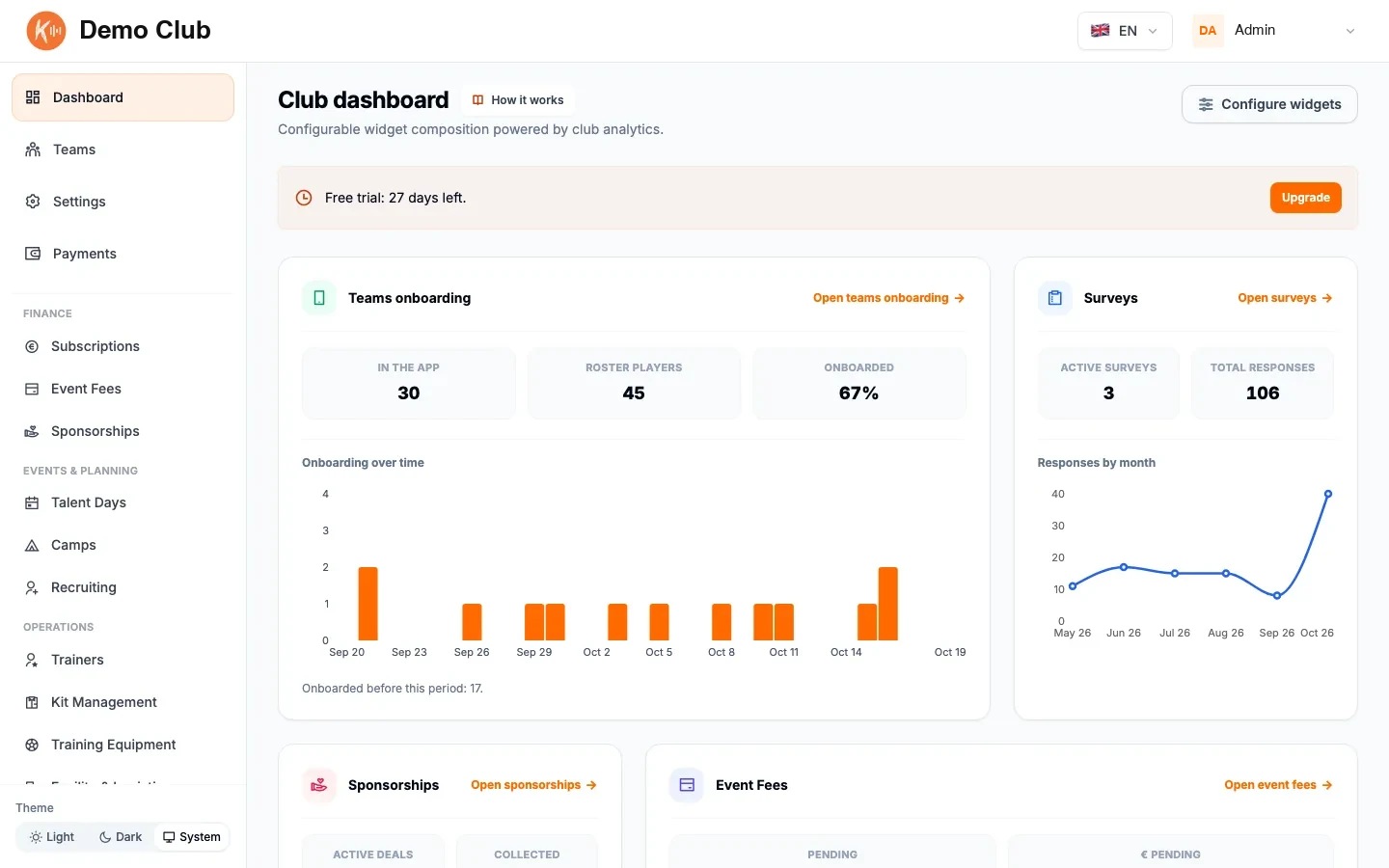Click the Active Surveys 3 card
Screen dimensions: 1389x868
coord(1108,383)
